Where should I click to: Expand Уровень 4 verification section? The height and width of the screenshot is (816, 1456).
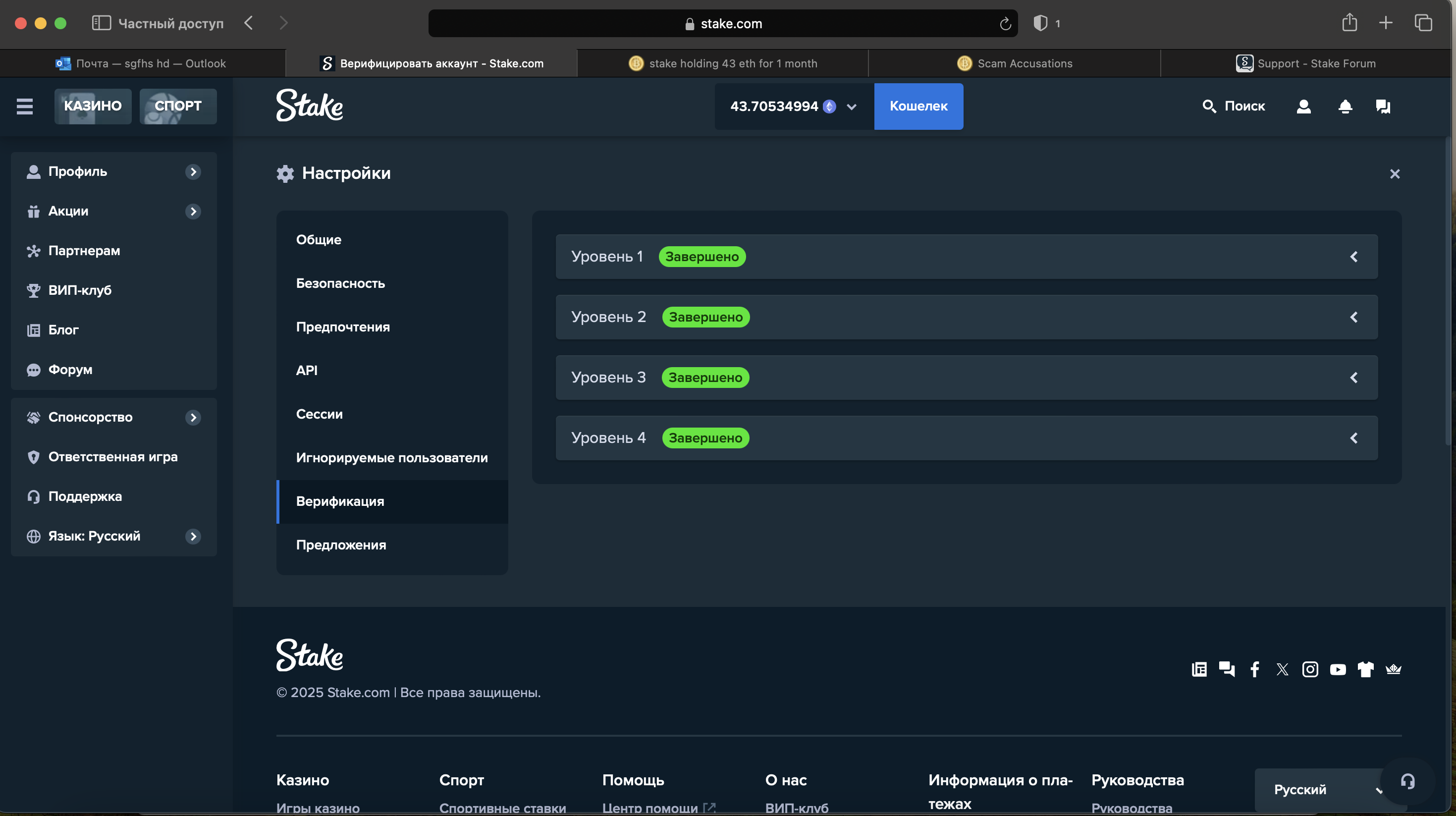tap(967, 438)
